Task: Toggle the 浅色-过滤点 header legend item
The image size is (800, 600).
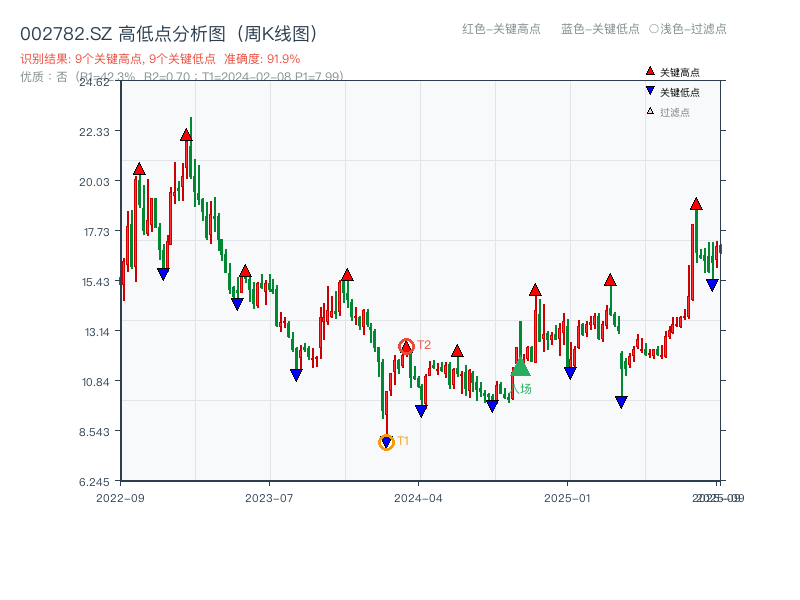Action: (686, 30)
